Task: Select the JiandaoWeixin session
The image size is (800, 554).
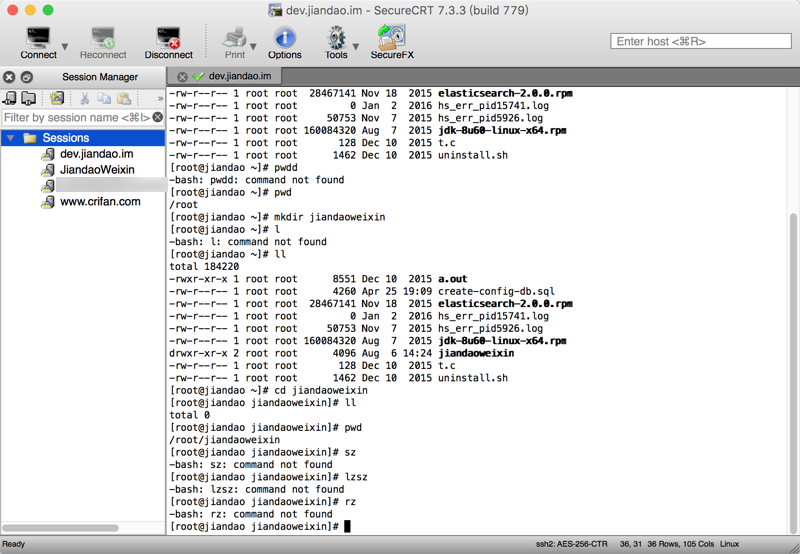Action: pos(97,170)
